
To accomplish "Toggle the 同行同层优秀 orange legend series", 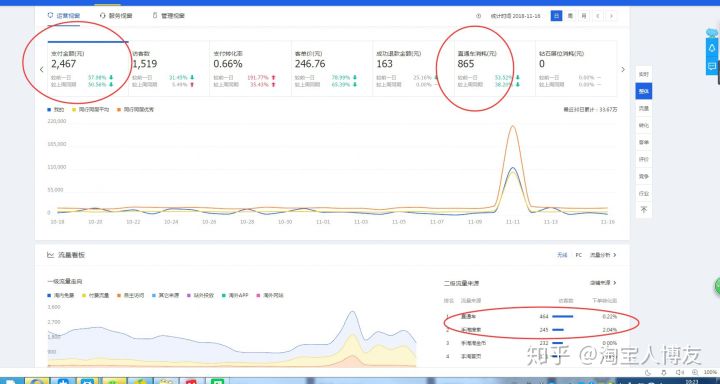I will [x=135, y=110].
